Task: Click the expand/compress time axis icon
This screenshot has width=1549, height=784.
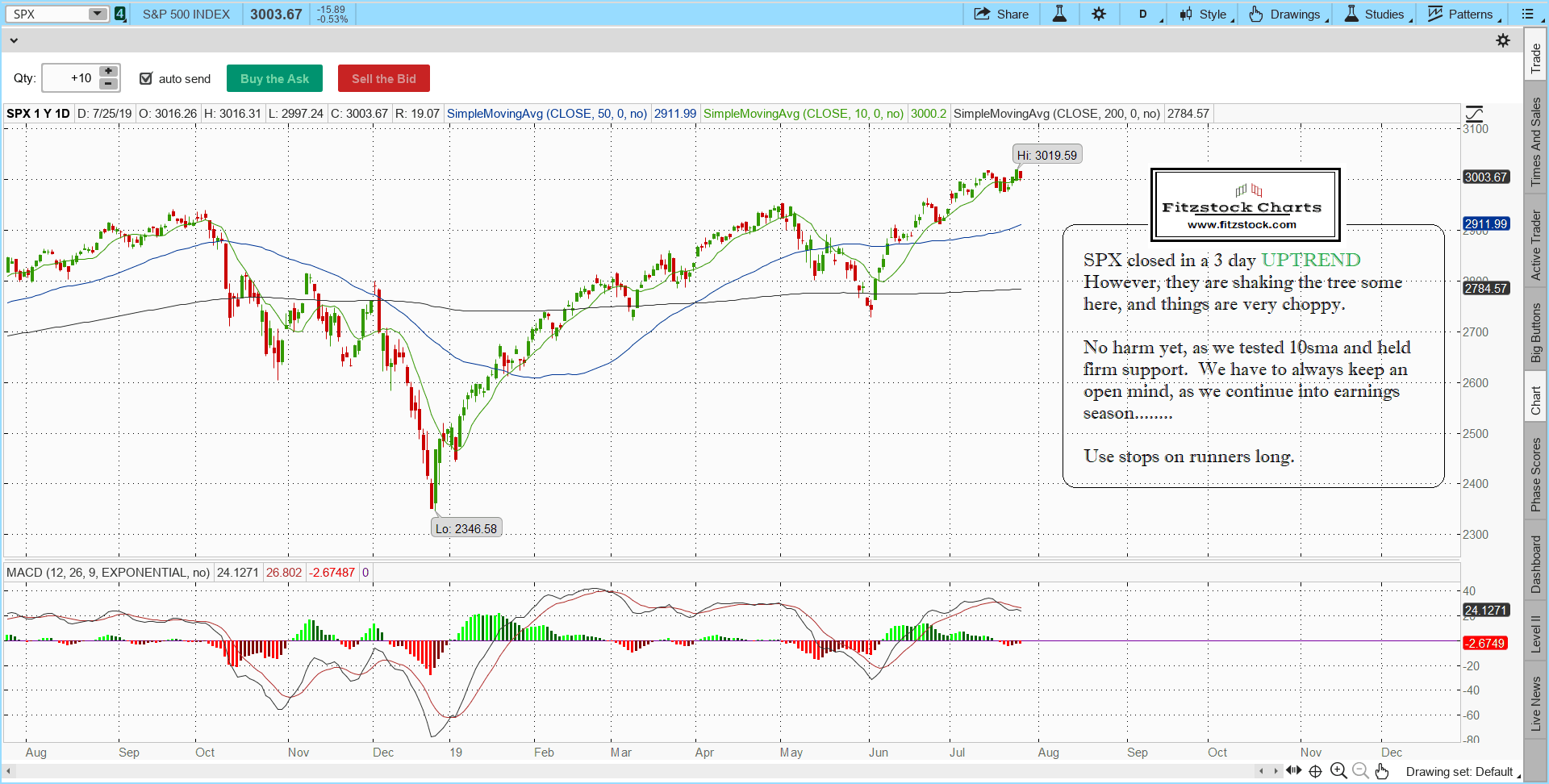Action: tap(1293, 771)
